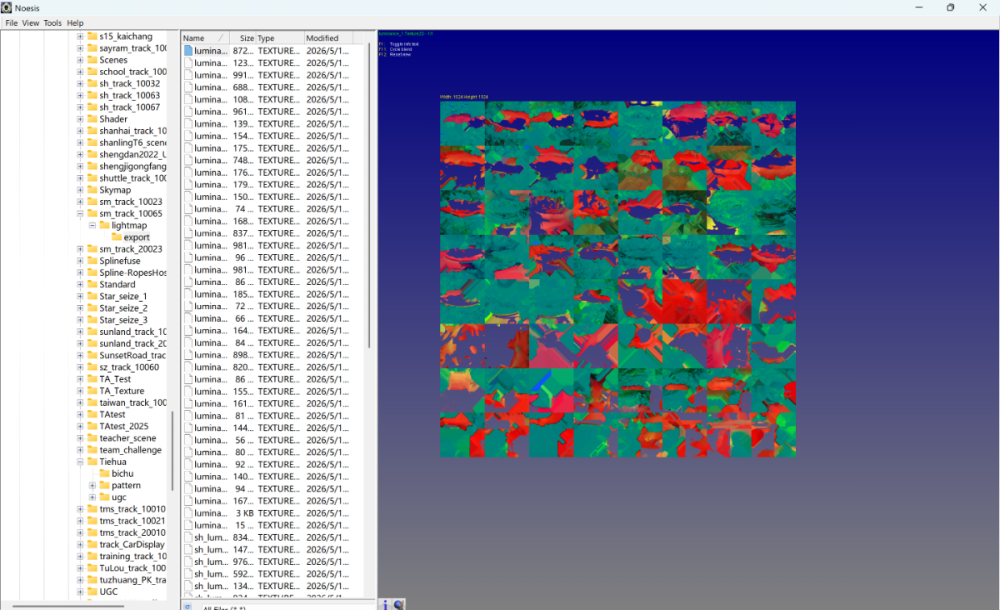Image resolution: width=1000 pixels, height=610 pixels.
Task: Select the lumina file sized 748
Action: tap(274, 160)
